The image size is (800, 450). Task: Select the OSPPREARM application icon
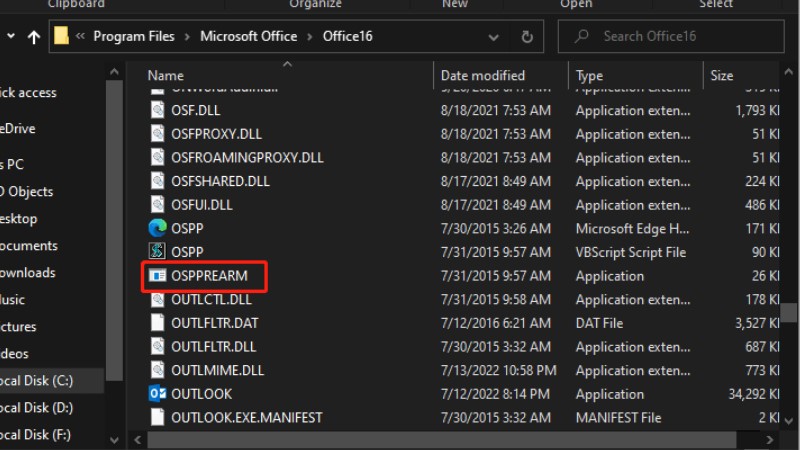click(x=157, y=275)
